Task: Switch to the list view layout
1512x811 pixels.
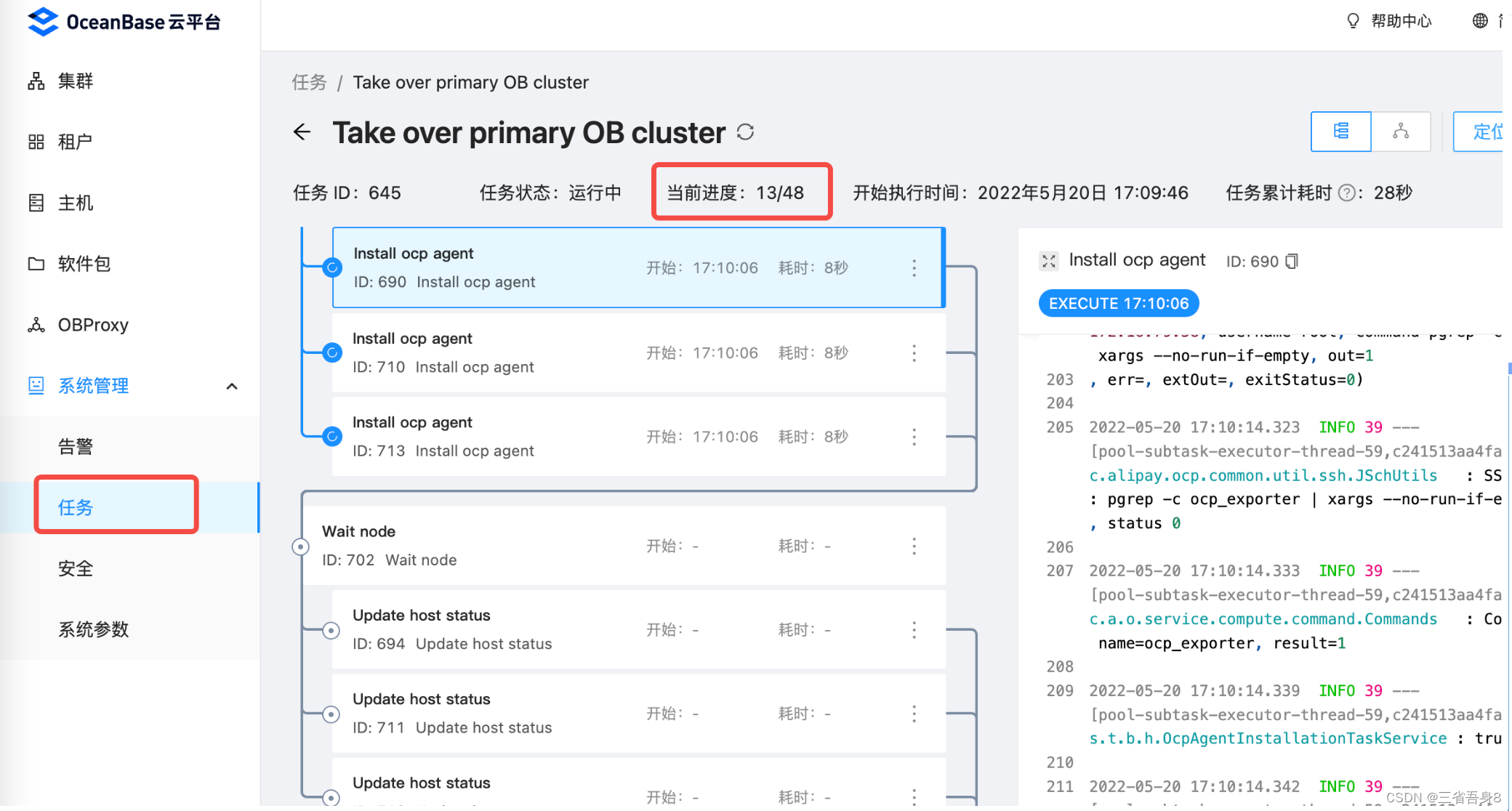Action: coord(1340,132)
